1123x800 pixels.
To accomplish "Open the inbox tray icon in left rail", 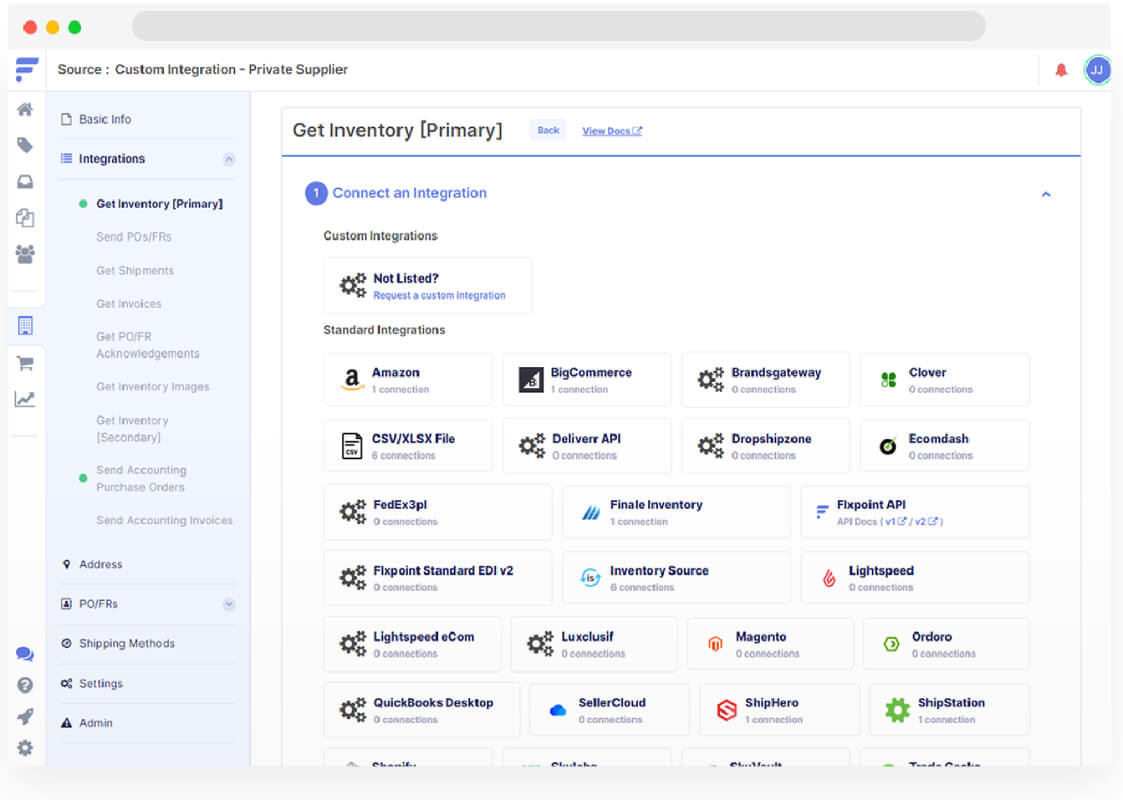I will coord(25,182).
